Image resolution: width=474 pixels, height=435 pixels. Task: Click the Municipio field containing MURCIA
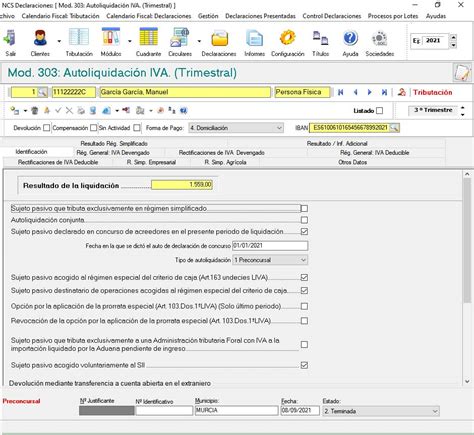click(236, 411)
